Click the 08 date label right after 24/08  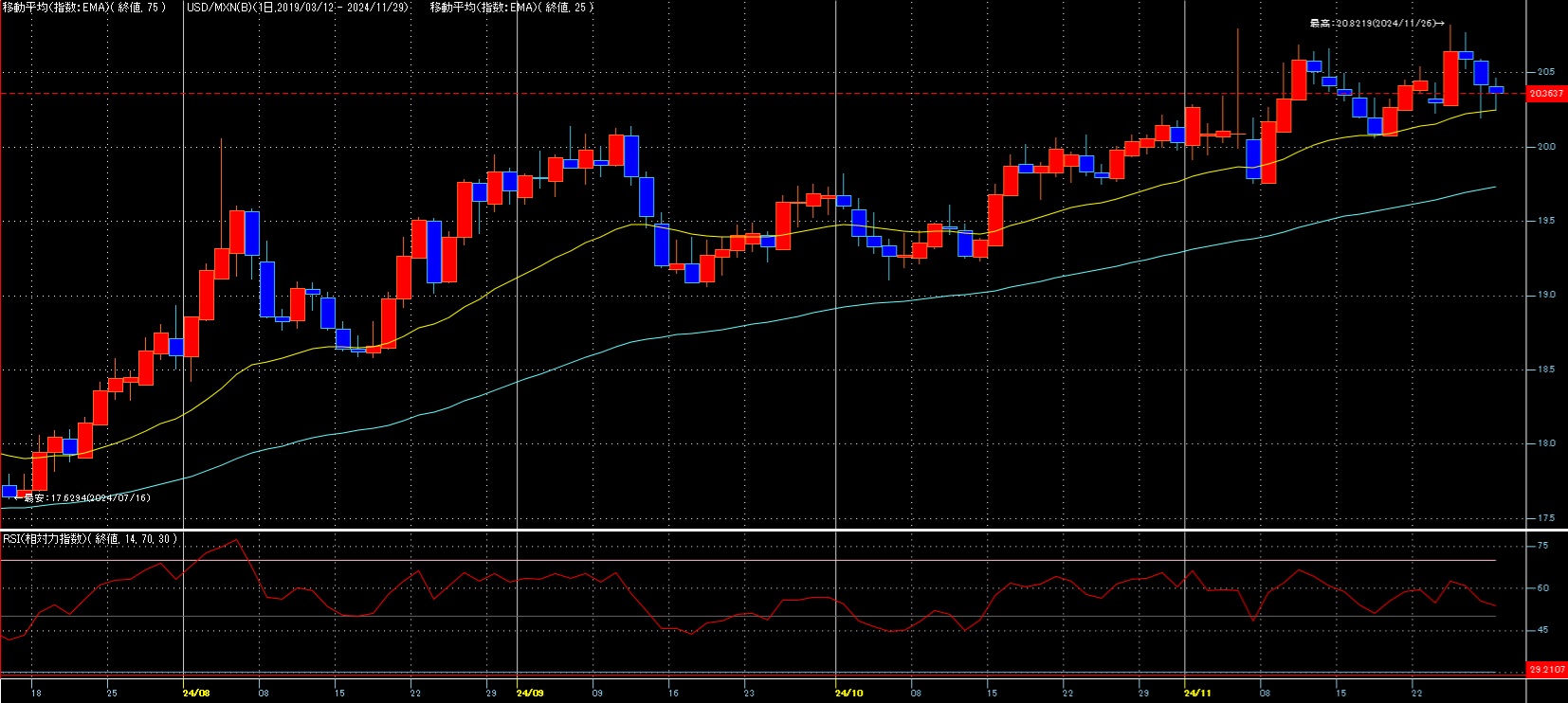(264, 694)
